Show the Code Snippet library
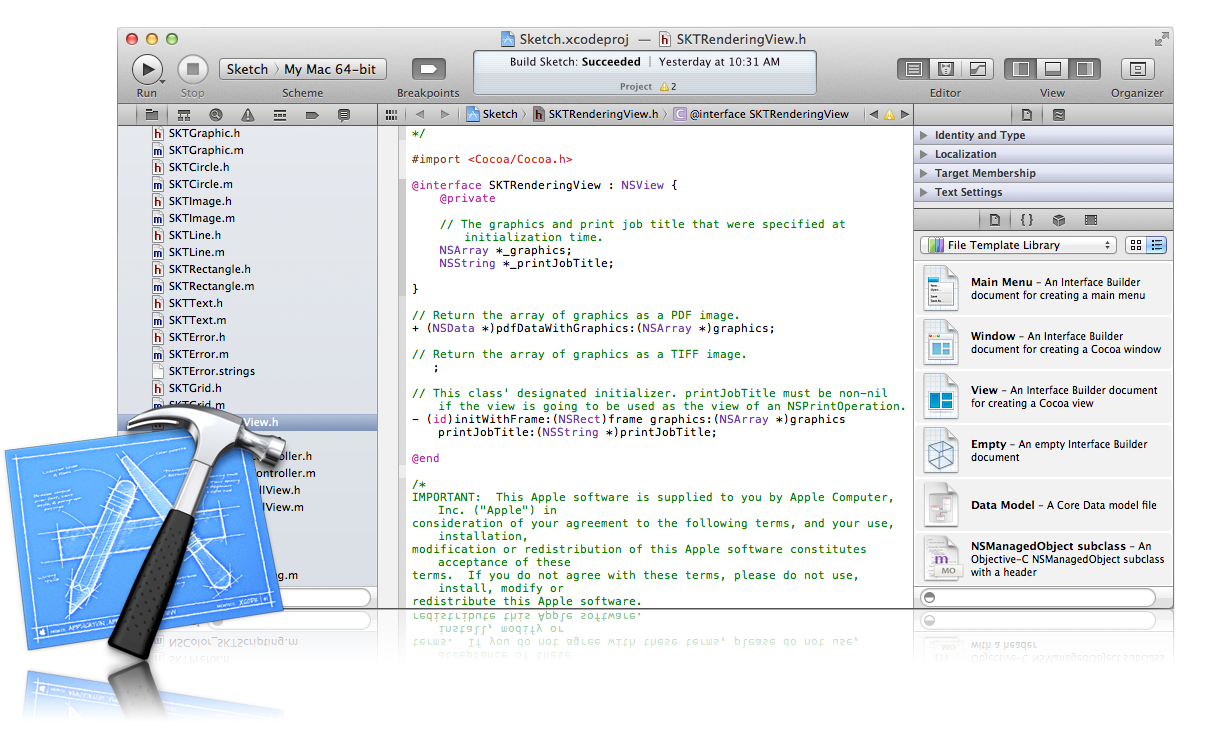Screen dimensions: 1224x743 (1027, 220)
